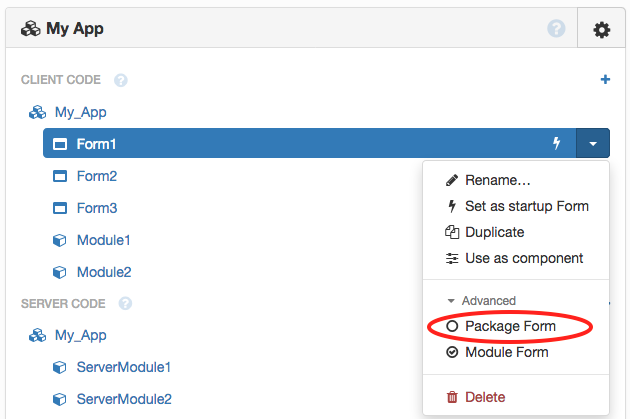Choose Rename from the context menu
Viewport: 630px width, 419px height.
point(497,180)
